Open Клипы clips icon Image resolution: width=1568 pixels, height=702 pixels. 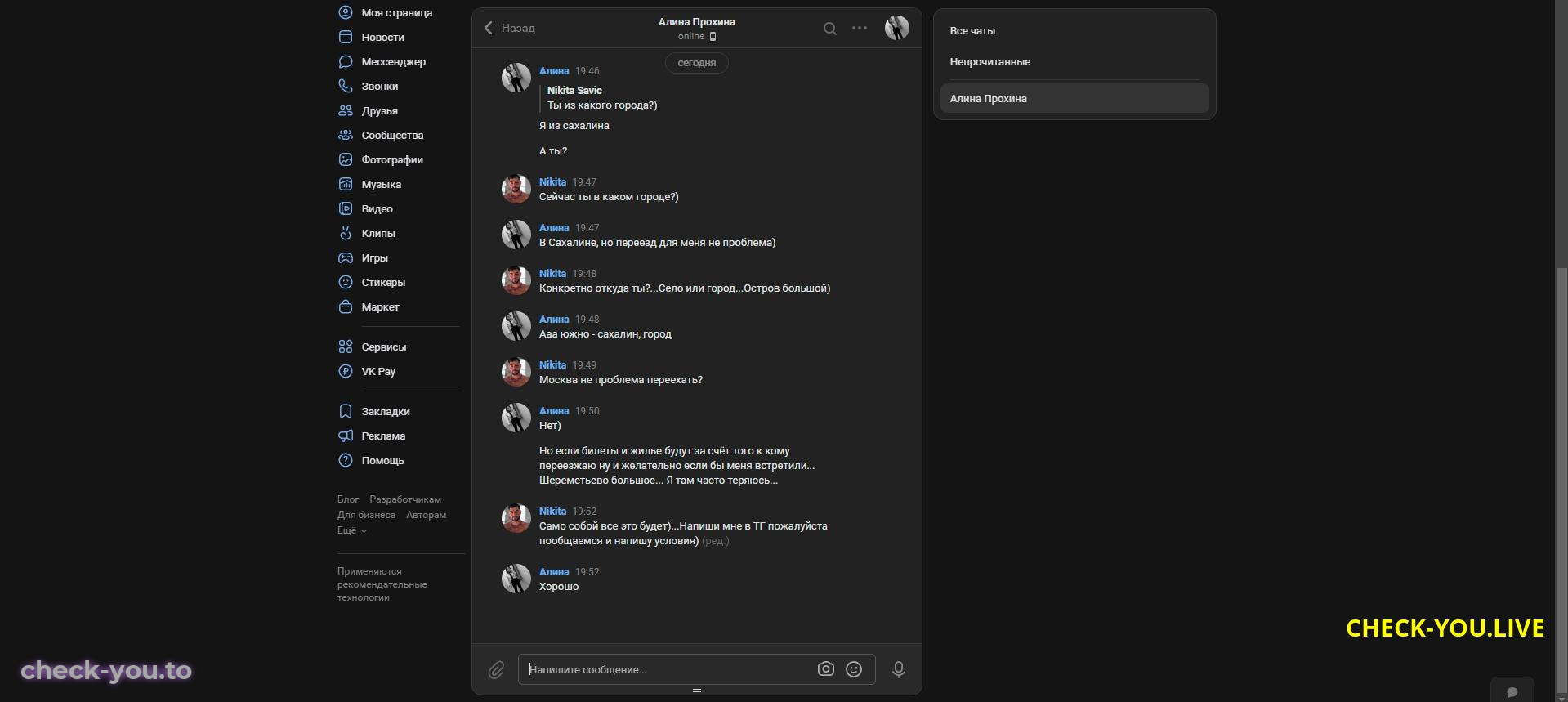[x=346, y=233]
